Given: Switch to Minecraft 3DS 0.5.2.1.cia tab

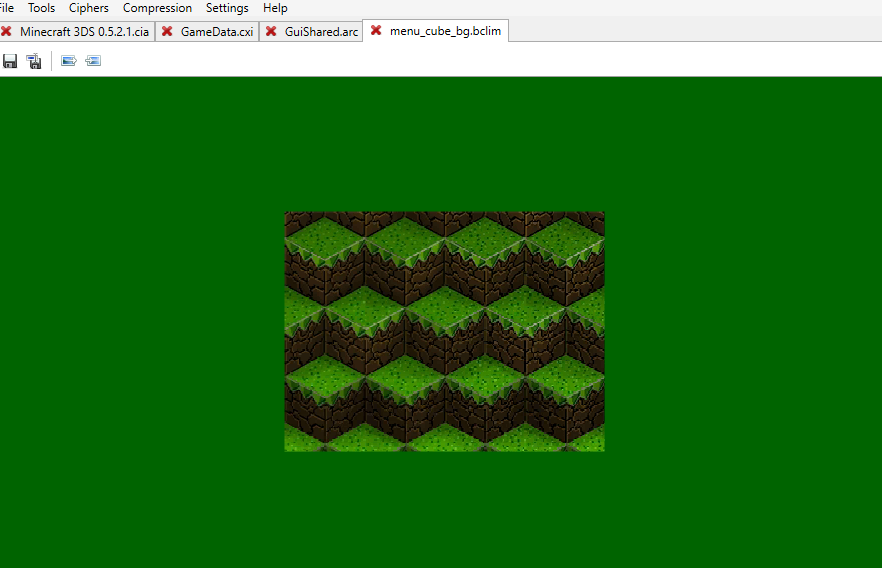Looking at the screenshot, I should point(84,31).
